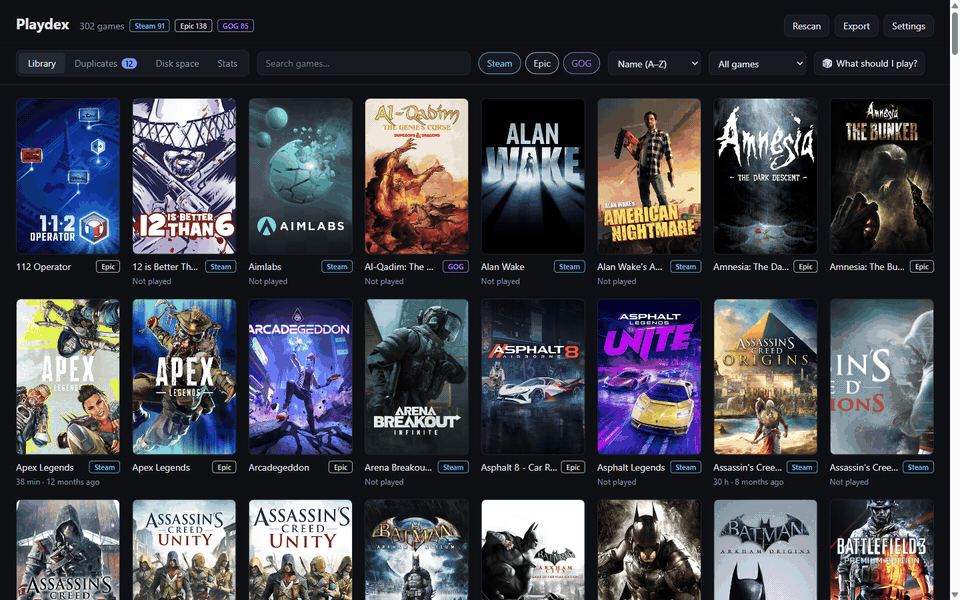
Task: Click the 112 Operator title text
Action: 43,267
